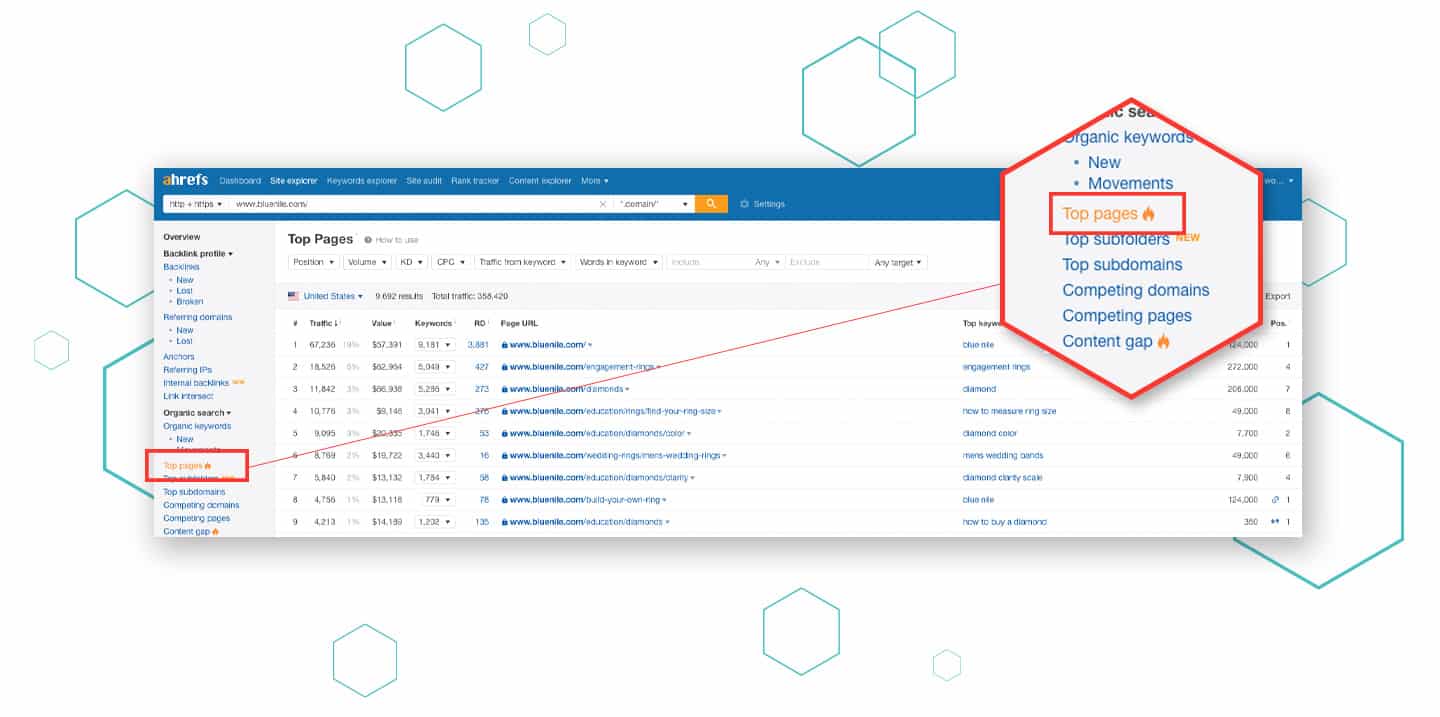Open Broken under Backlinks
The height and width of the screenshot is (717, 1440).
pos(190,301)
